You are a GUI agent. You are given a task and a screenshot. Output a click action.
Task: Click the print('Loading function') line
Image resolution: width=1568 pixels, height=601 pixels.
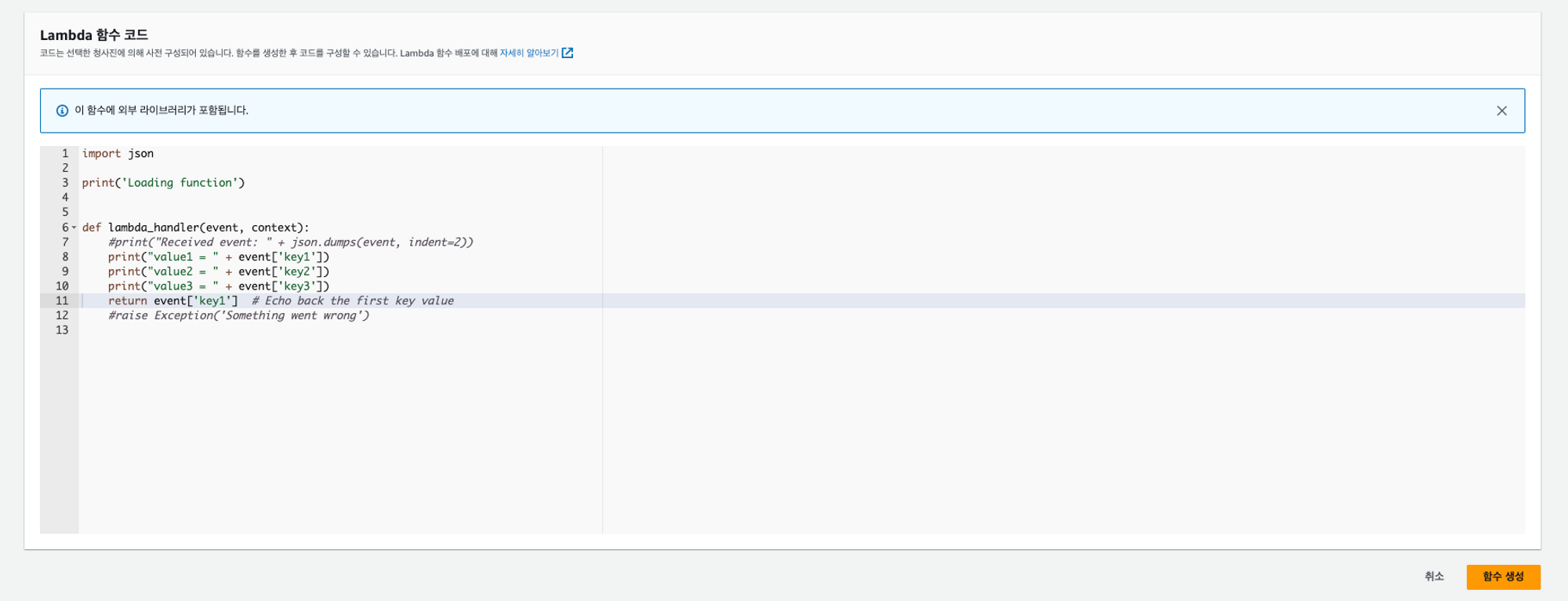pyautogui.click(x=163, y=183)
